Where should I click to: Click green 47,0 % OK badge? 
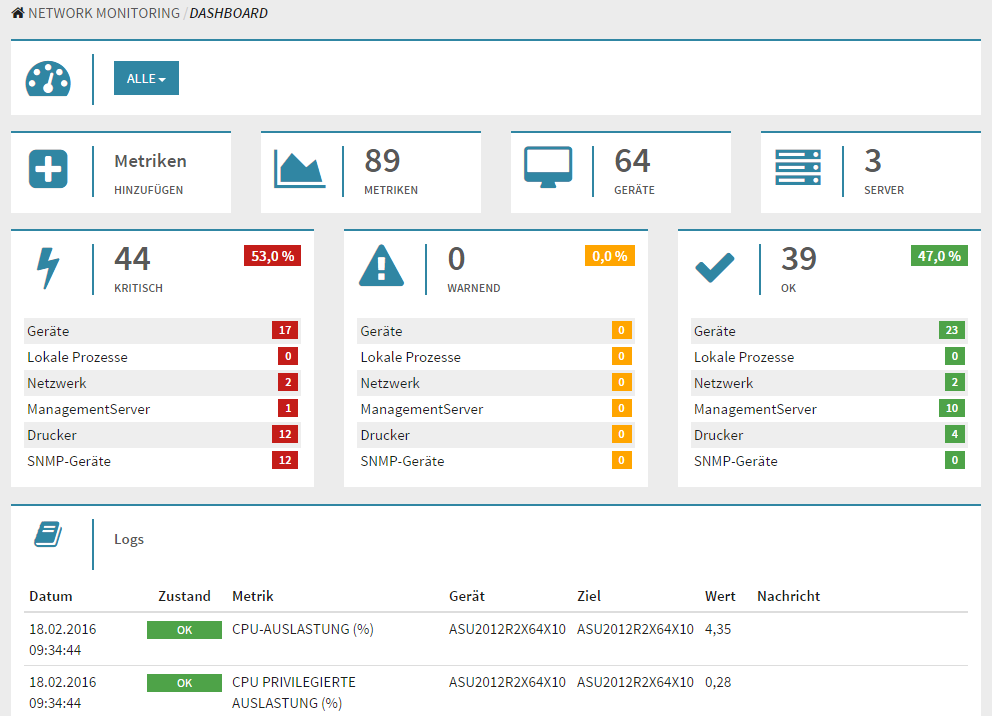click(939, 256)
